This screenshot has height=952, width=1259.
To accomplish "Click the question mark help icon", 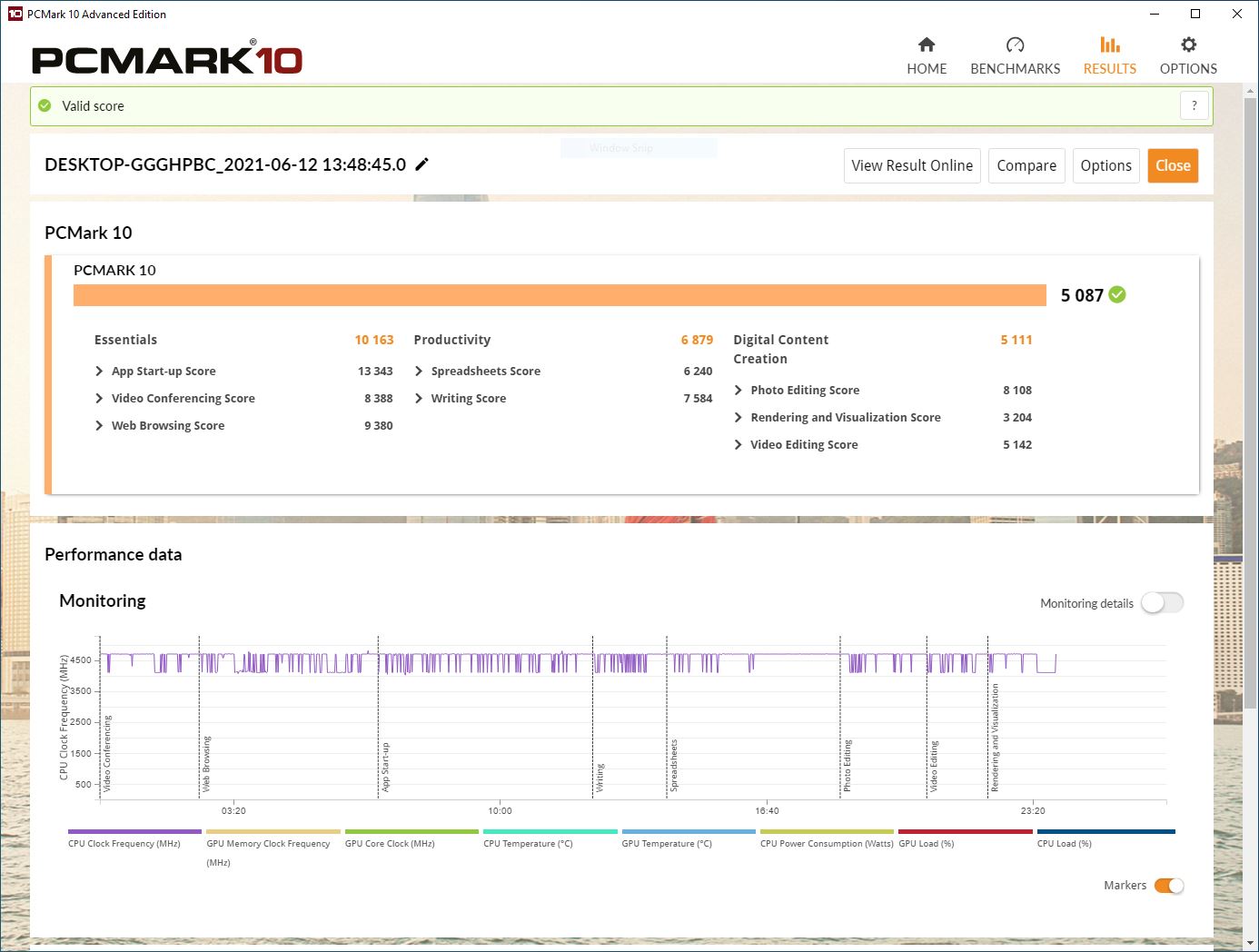I will tap(1195, 105).
